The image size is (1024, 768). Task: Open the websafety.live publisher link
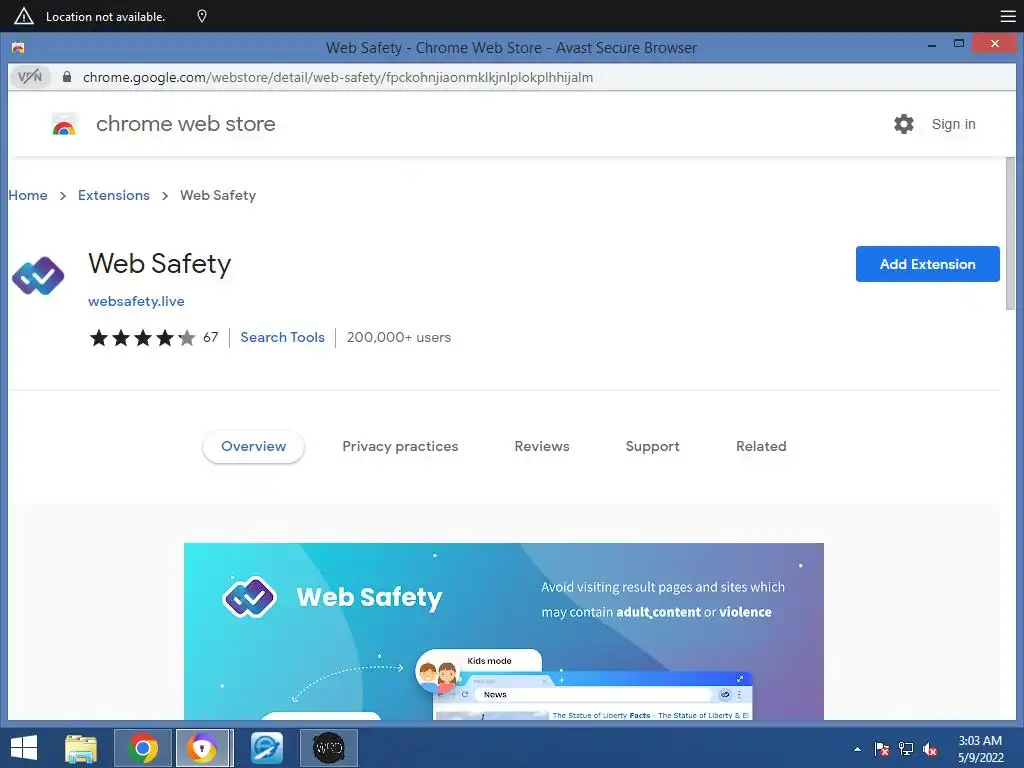coord(136,301)
